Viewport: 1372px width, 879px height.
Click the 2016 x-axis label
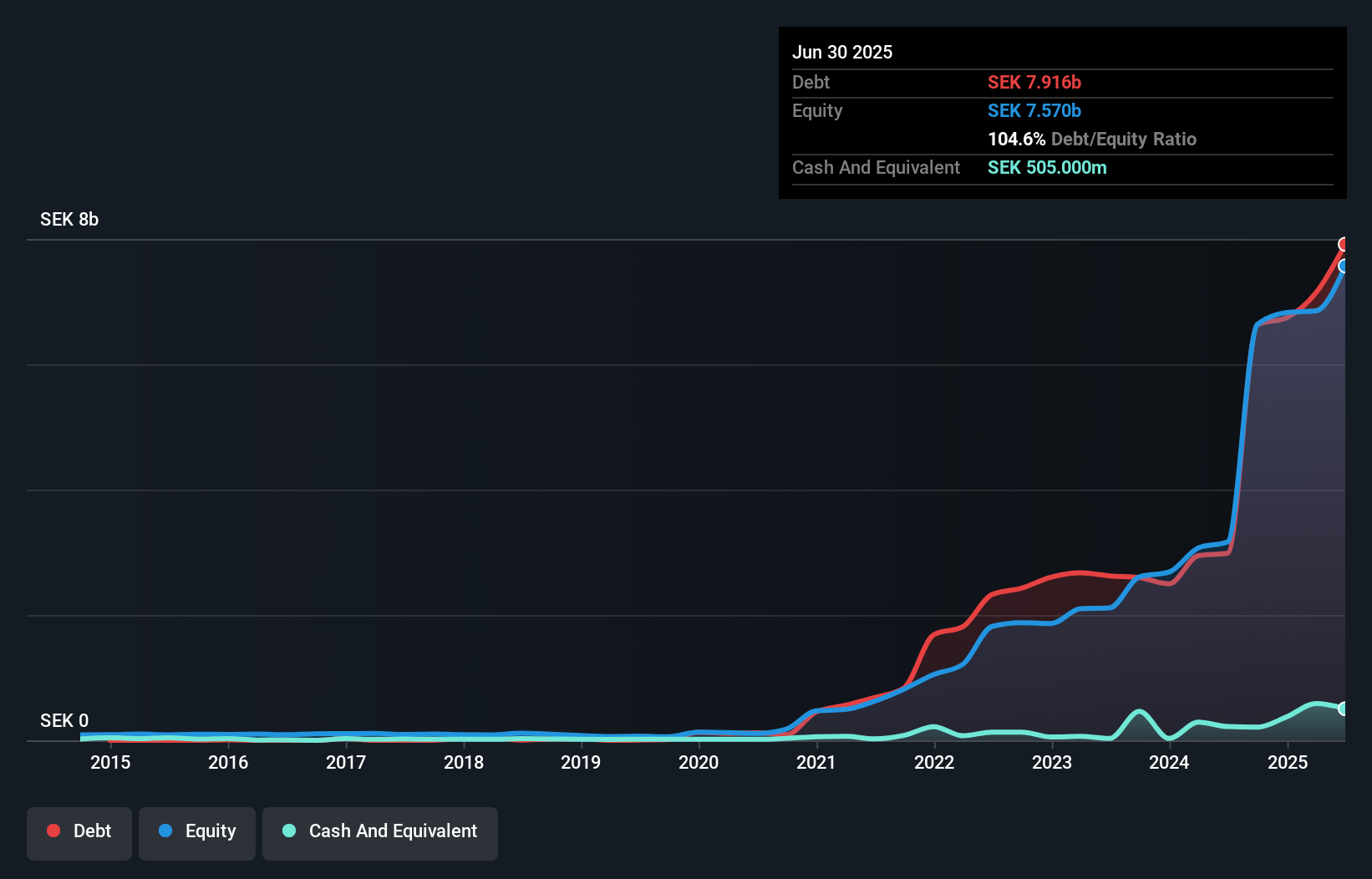coord(228,762)
